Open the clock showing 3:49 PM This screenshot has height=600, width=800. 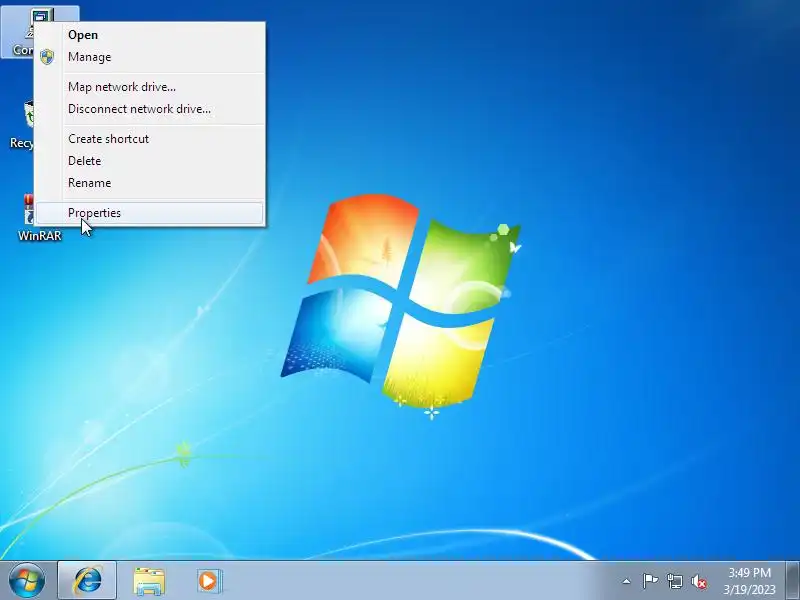point(749,581)
